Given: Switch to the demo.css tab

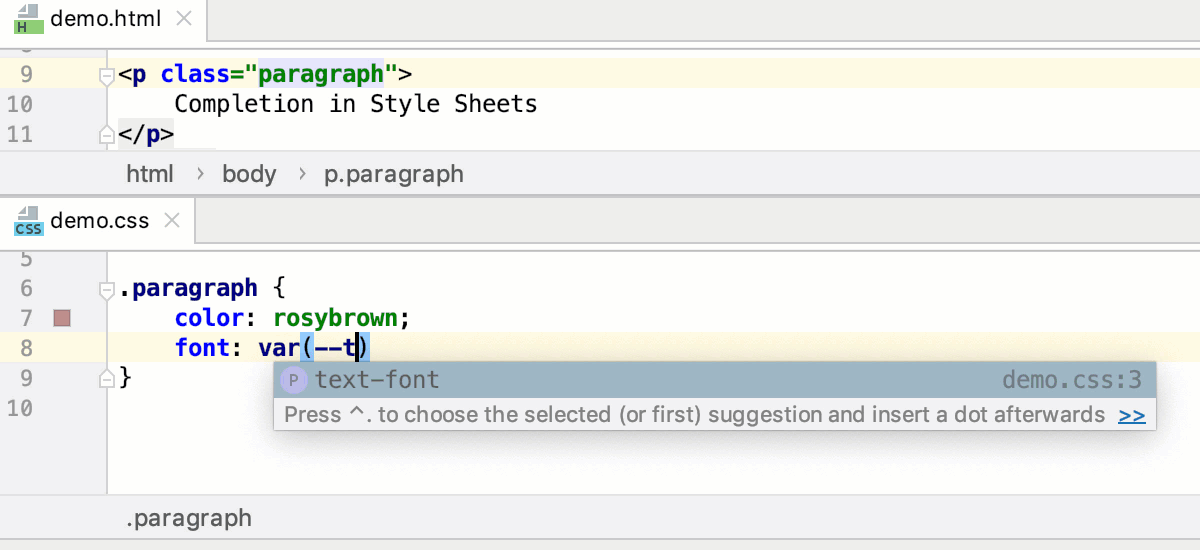Looking at the screenshot, I should [x=99, y=221].
